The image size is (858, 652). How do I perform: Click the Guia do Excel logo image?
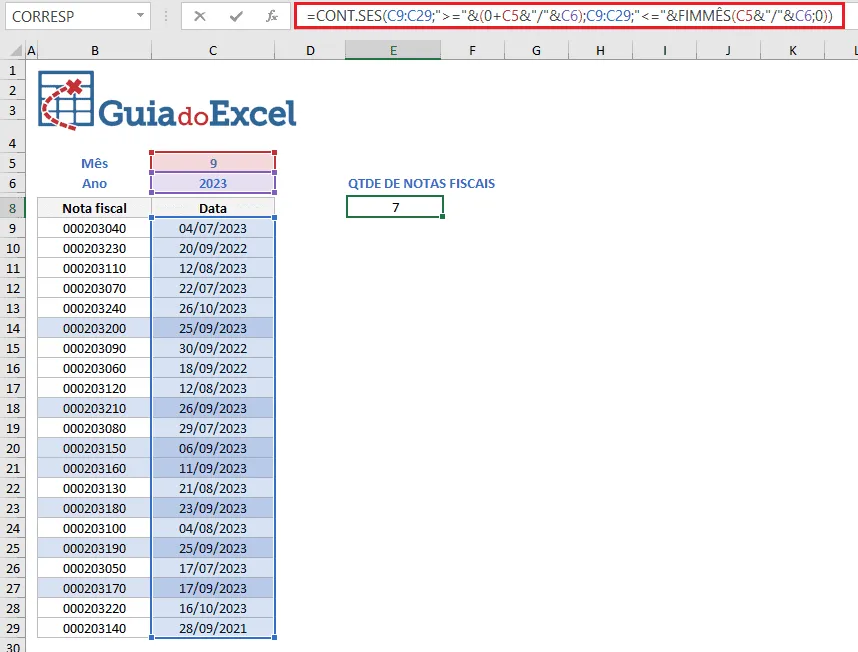(x=167, y=101)
